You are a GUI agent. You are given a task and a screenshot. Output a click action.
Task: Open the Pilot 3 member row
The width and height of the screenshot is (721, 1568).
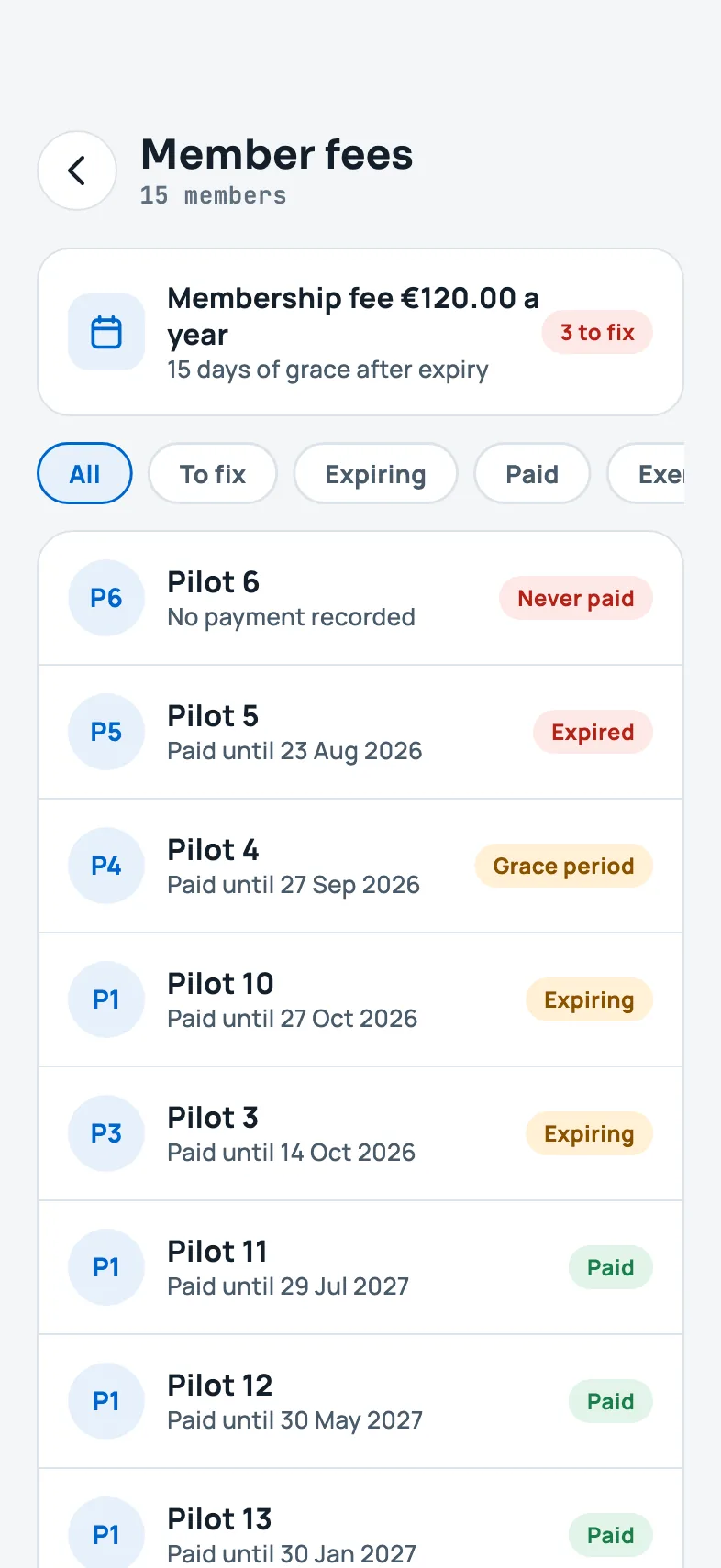coord(360,1133)
